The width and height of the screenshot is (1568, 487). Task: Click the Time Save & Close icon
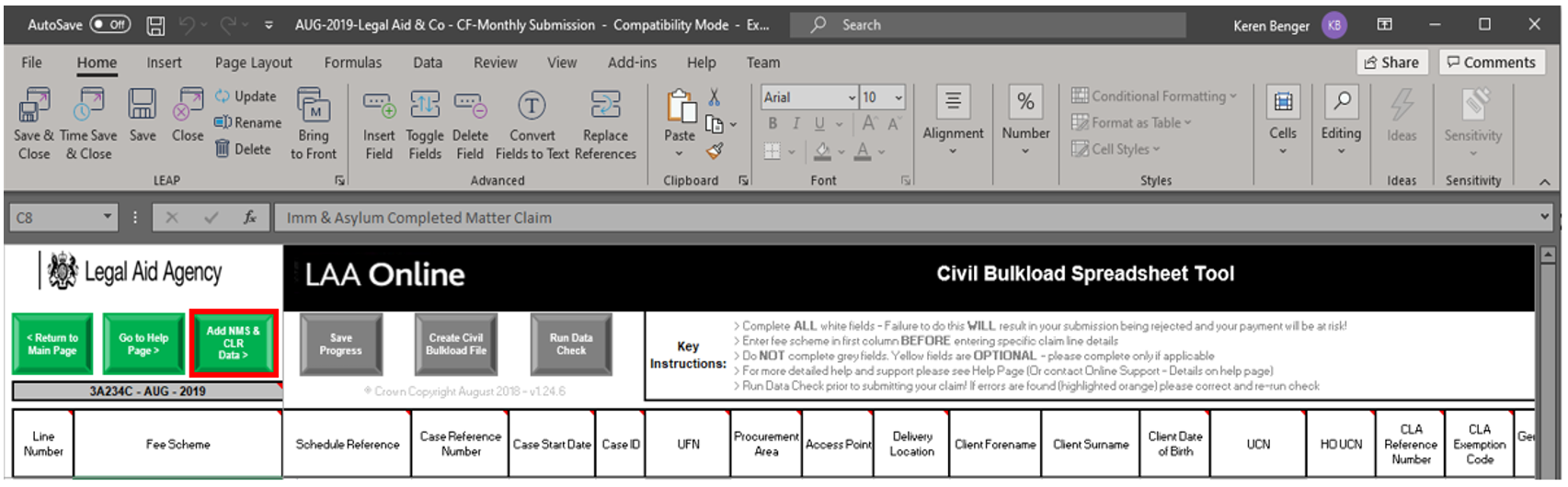click(88, 107)
